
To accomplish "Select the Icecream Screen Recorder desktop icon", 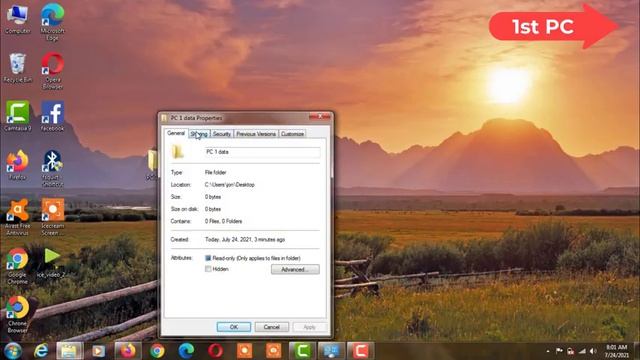I will 52,217.
